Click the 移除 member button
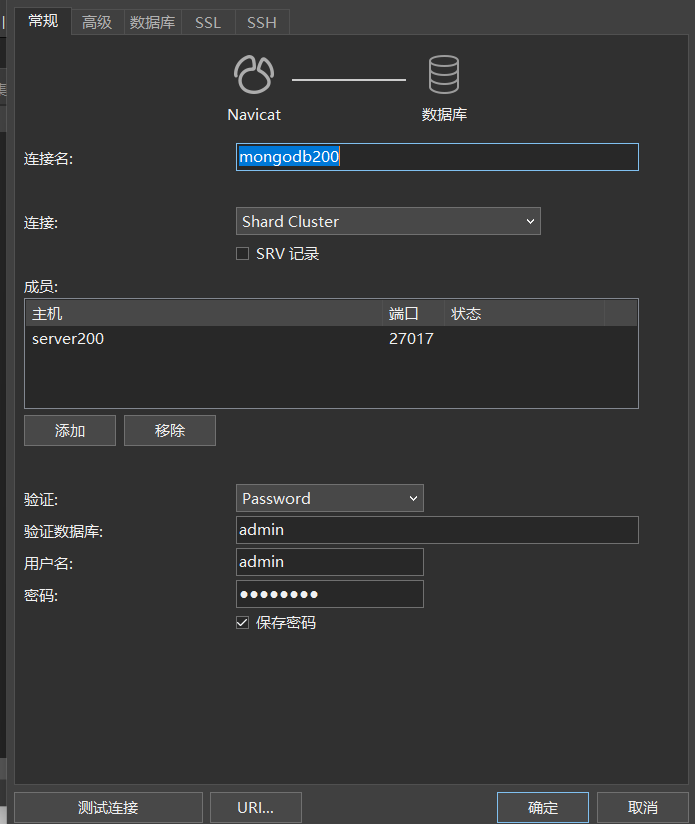The image size is (695, 824). coord(170,430)
